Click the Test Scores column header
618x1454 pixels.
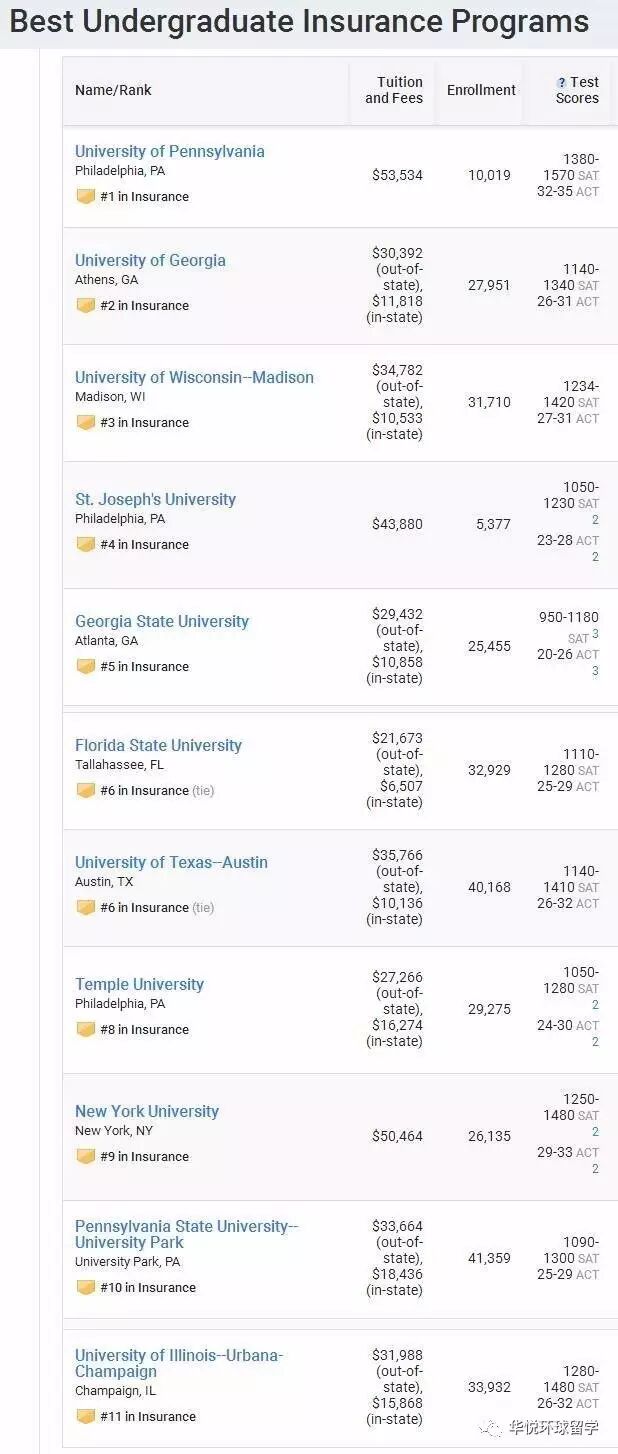coord(579,90)
